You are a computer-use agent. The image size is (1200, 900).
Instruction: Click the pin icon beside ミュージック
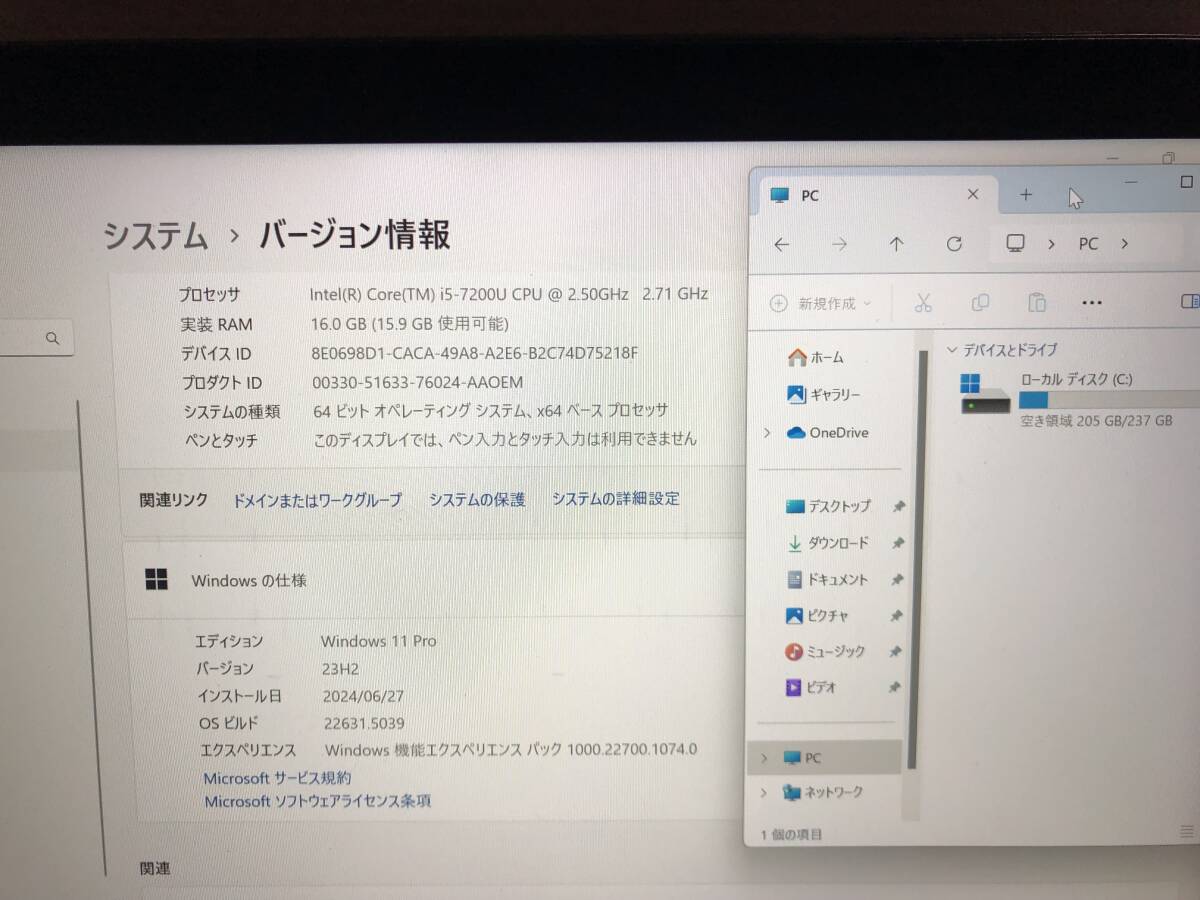pyautogui.click(x=896, y=652)
